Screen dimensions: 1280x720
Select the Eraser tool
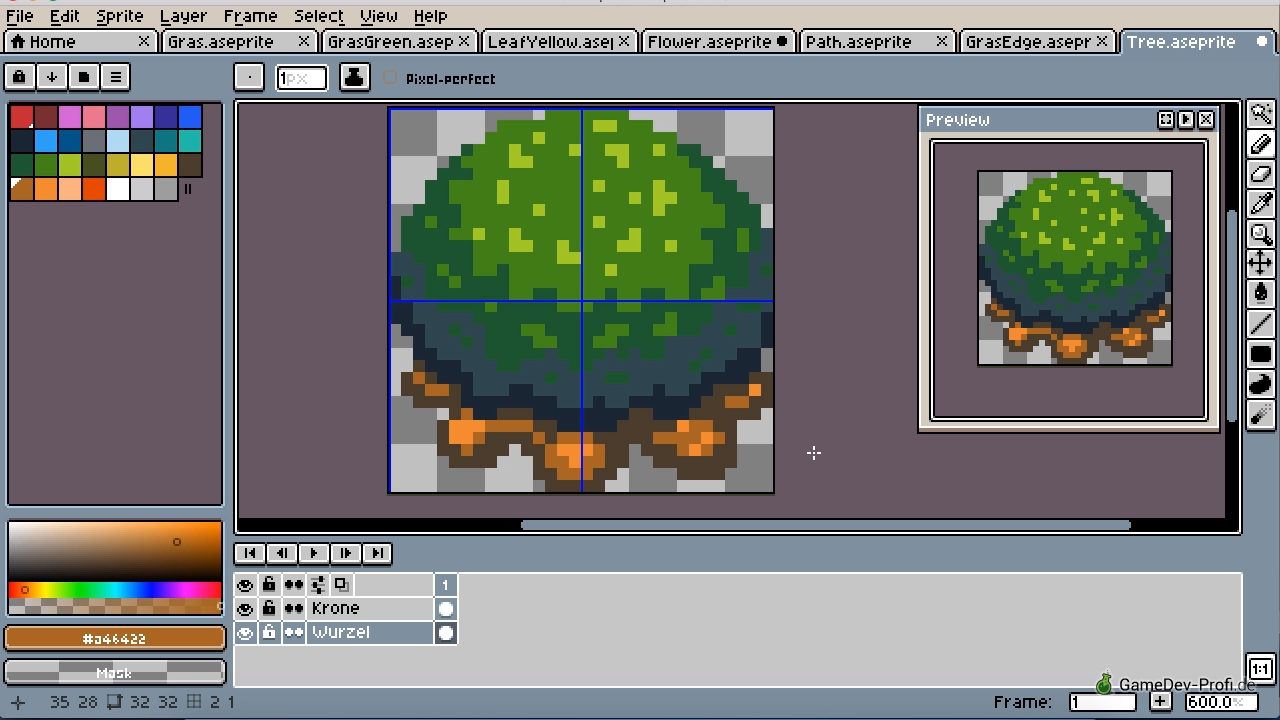[1260, 174]
